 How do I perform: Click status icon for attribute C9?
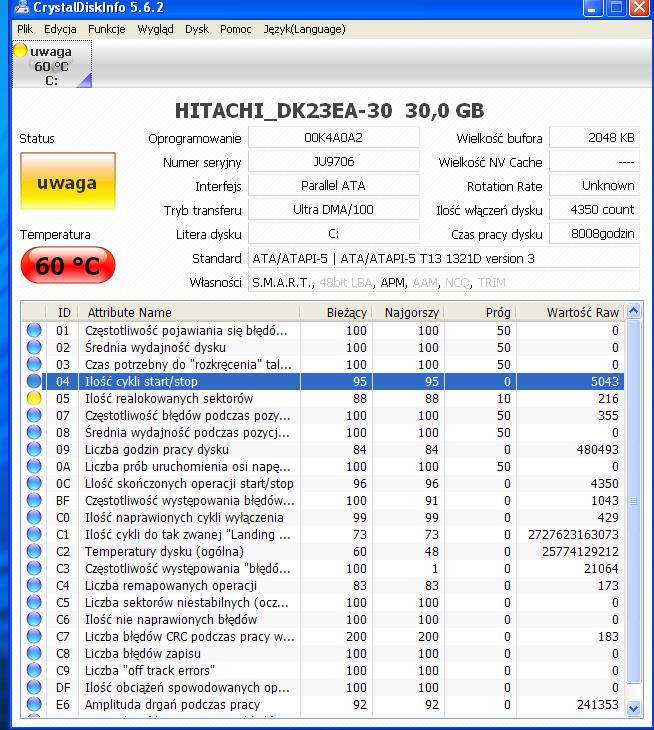click(x=34, y=670)
